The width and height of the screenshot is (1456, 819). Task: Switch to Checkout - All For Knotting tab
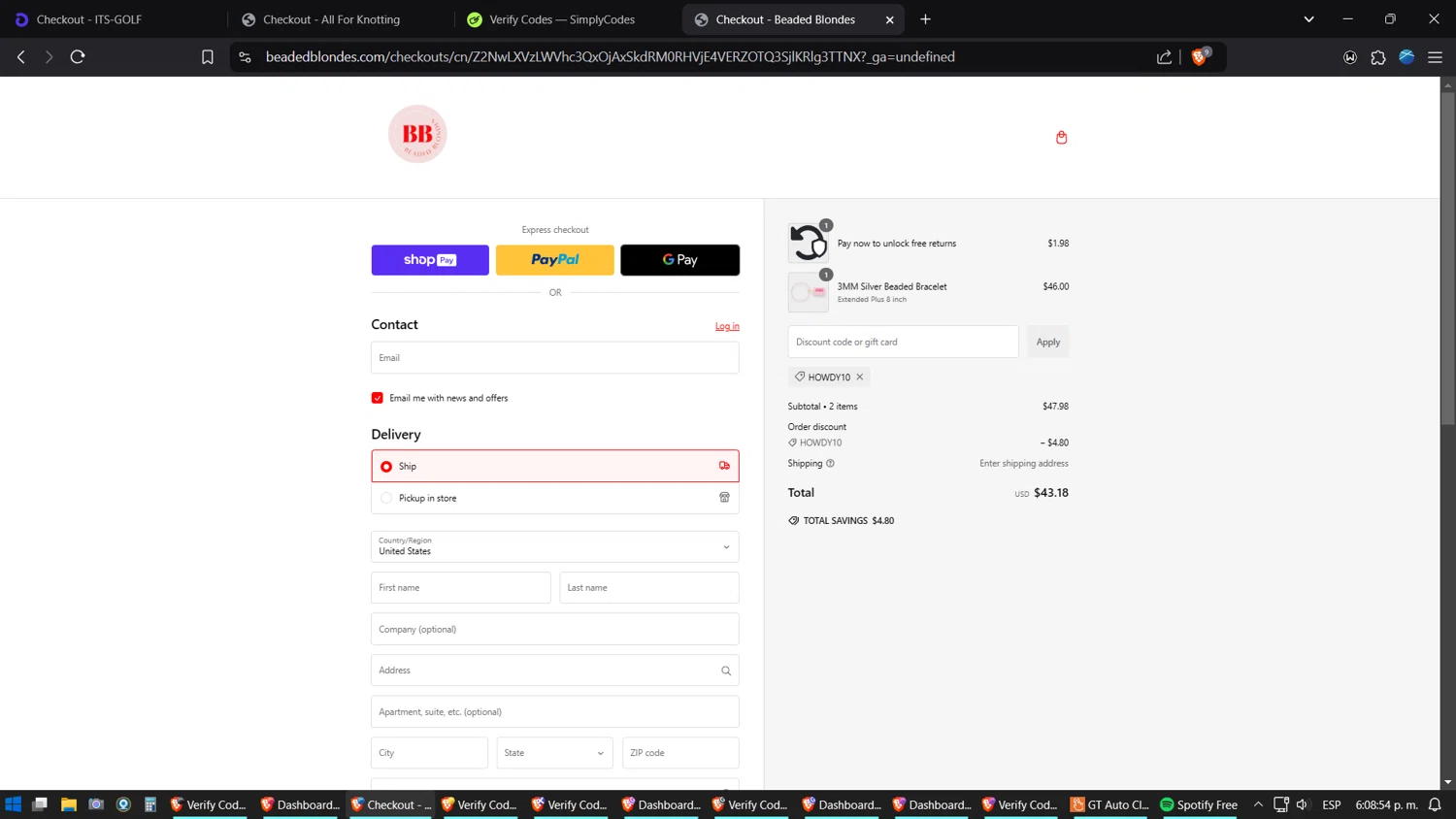(340, 19)
